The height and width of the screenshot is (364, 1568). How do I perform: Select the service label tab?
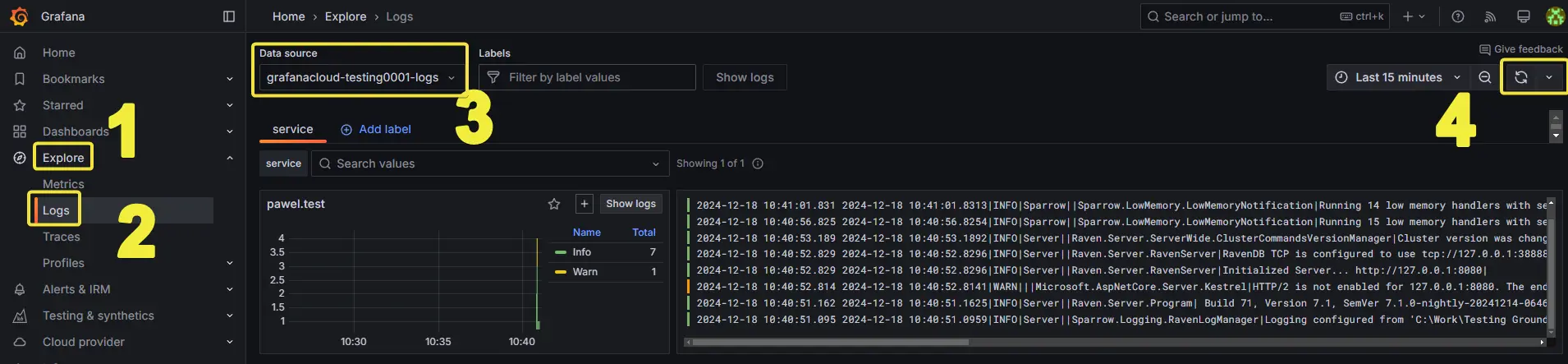(293, 129)
